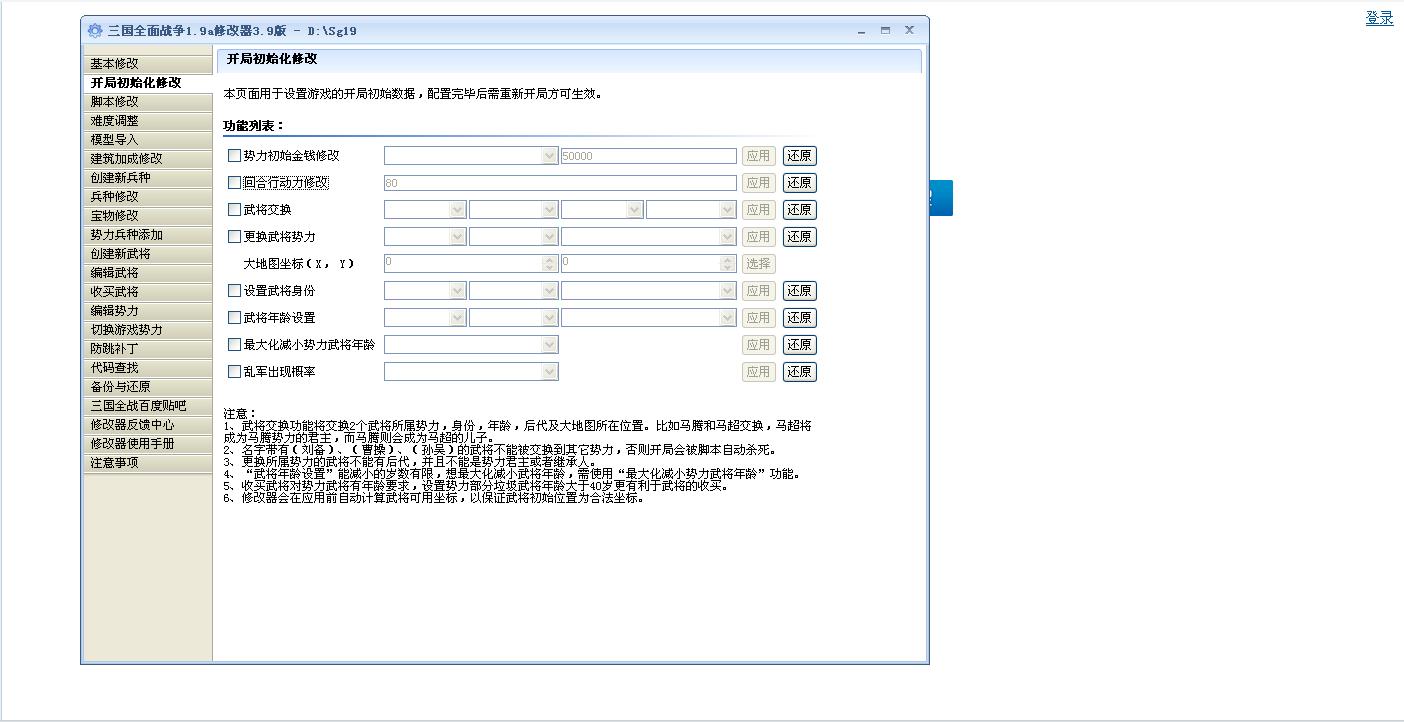Click the gear icon in the title bar

[95, 30]
